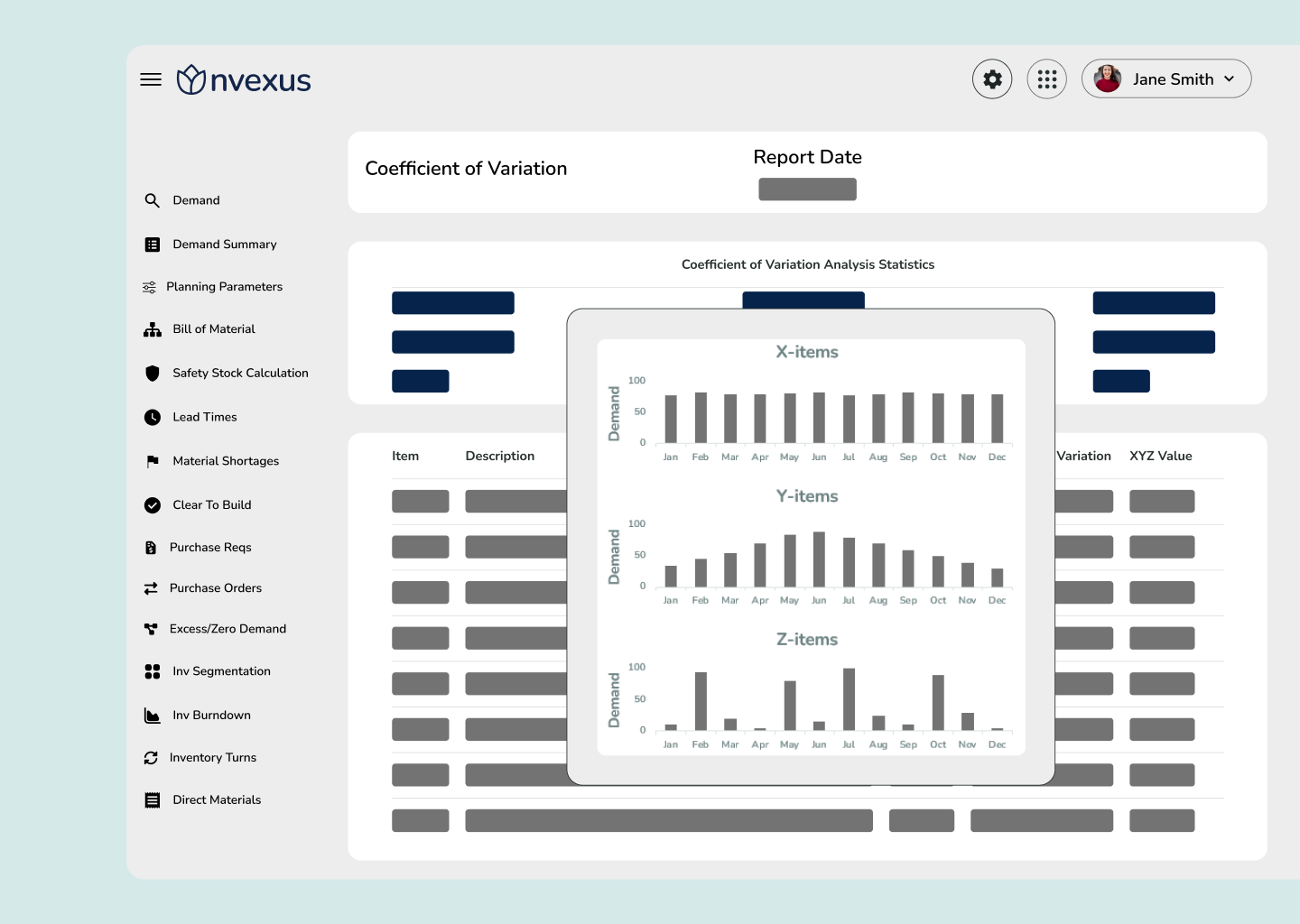
Task: Open settings gear icon
Action: (992, 79)
